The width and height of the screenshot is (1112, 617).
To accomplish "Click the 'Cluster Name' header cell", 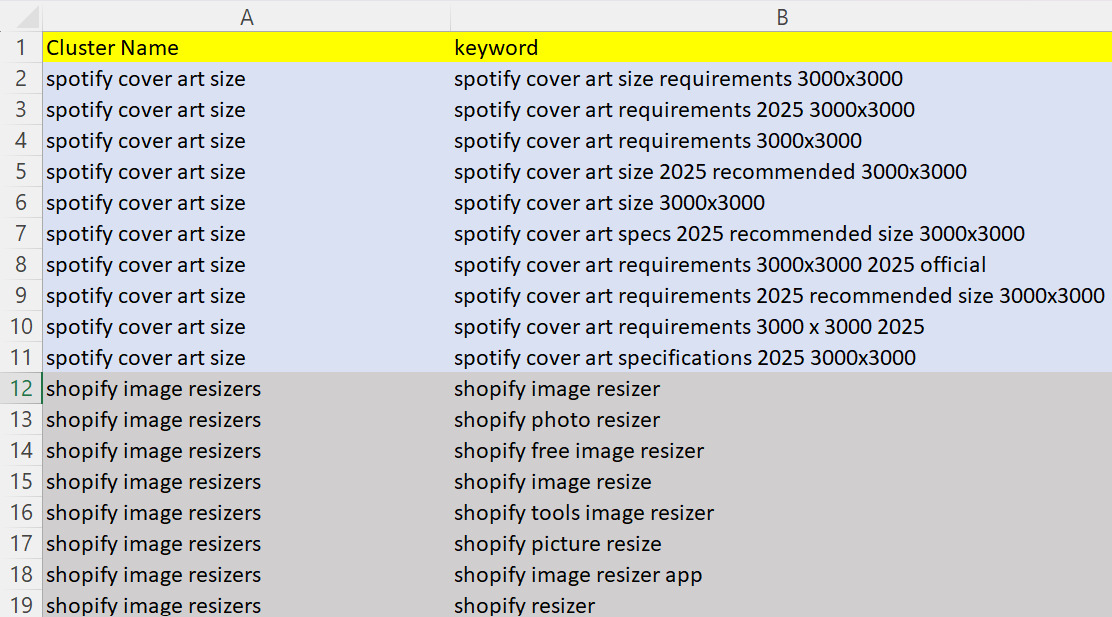I will pos(246,48).
